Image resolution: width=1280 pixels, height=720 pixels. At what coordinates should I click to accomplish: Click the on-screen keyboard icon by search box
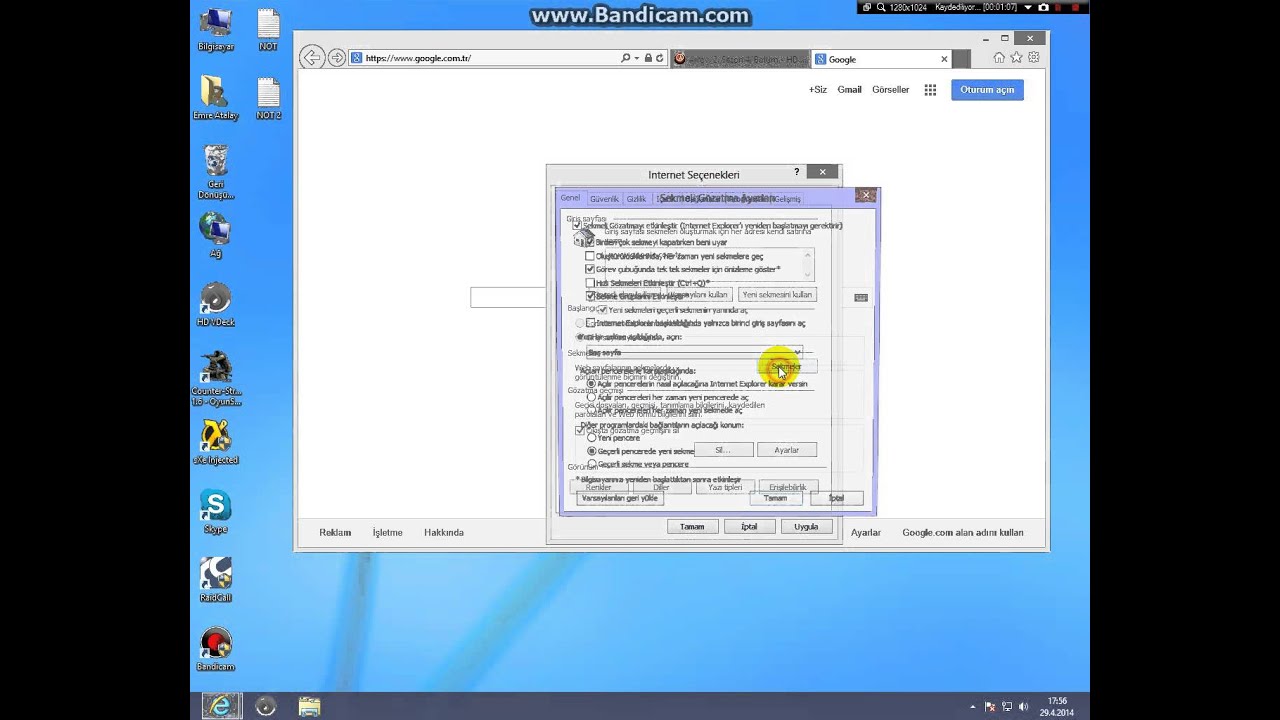coord(861,297)
